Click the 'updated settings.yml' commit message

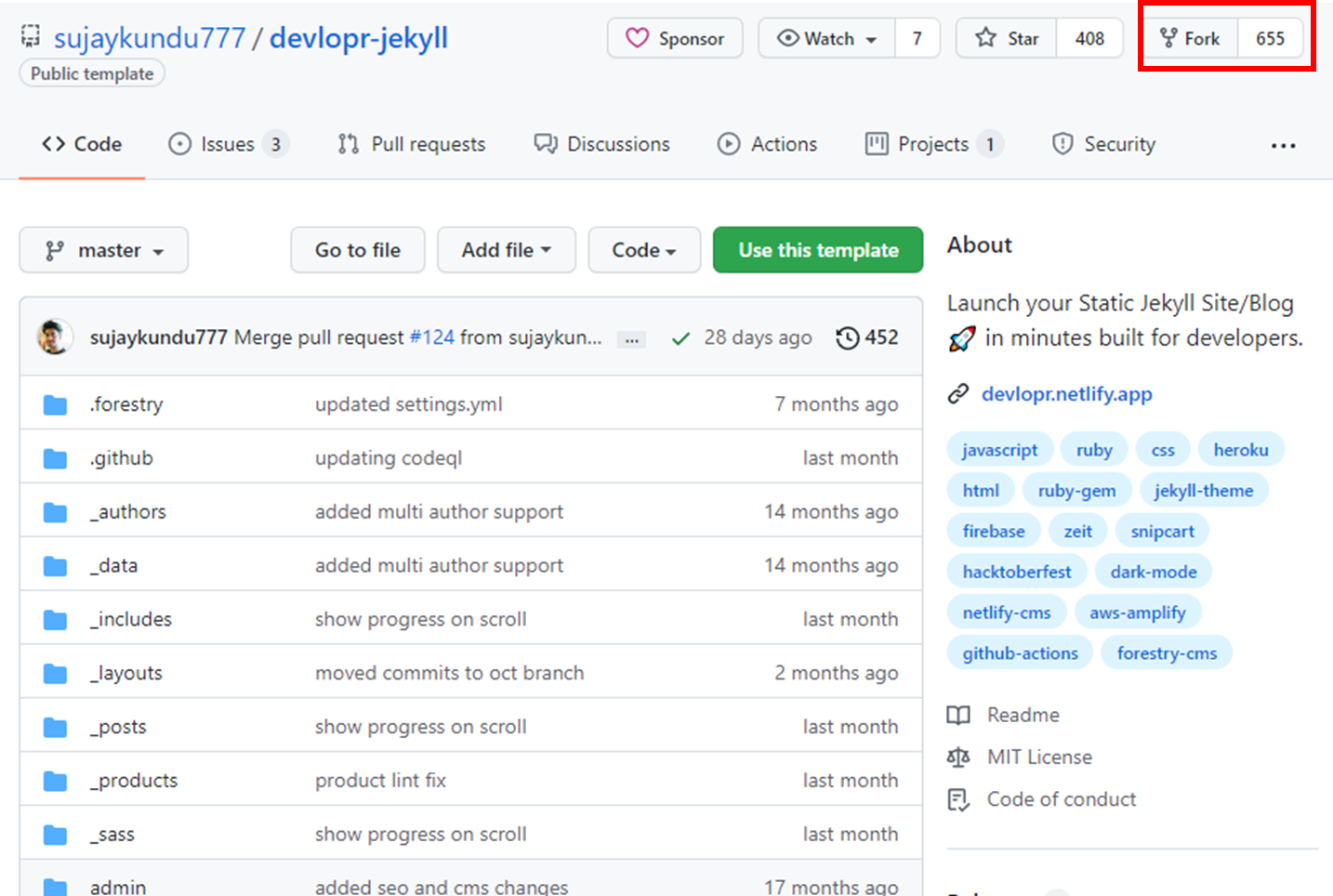pyautogui.click(x=409, y=404)
